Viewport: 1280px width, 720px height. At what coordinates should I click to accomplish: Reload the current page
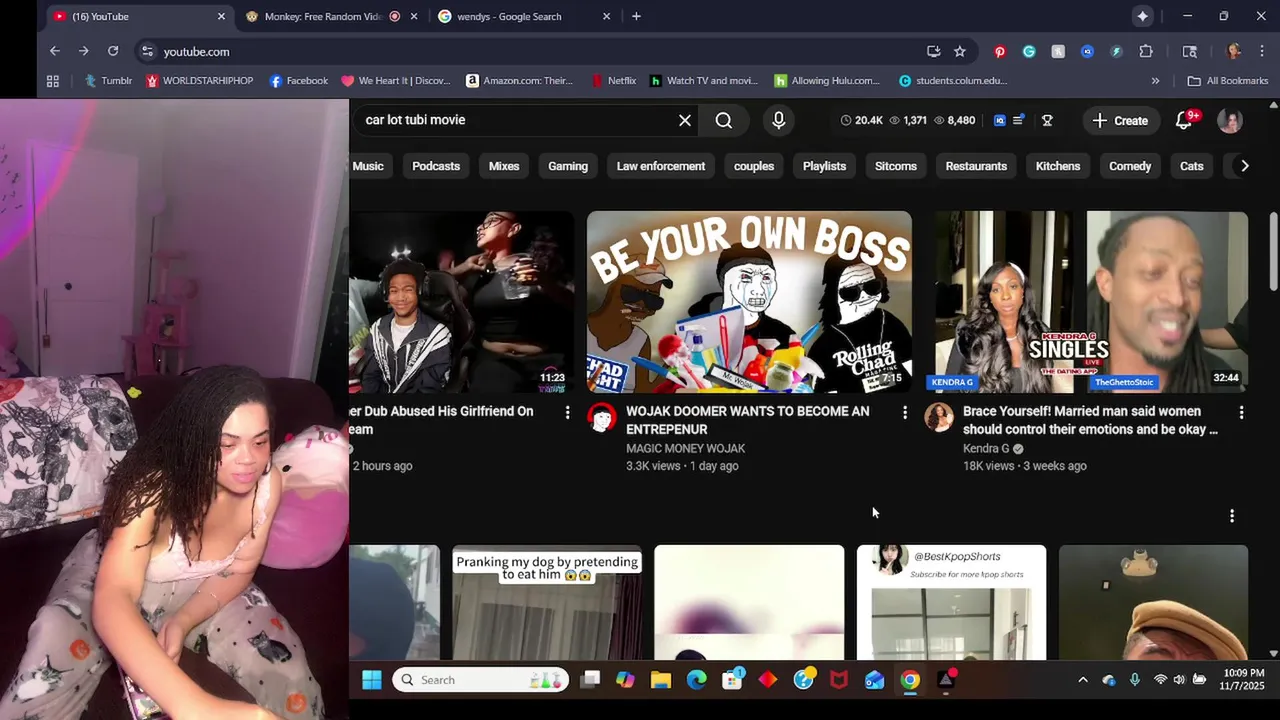113,51
